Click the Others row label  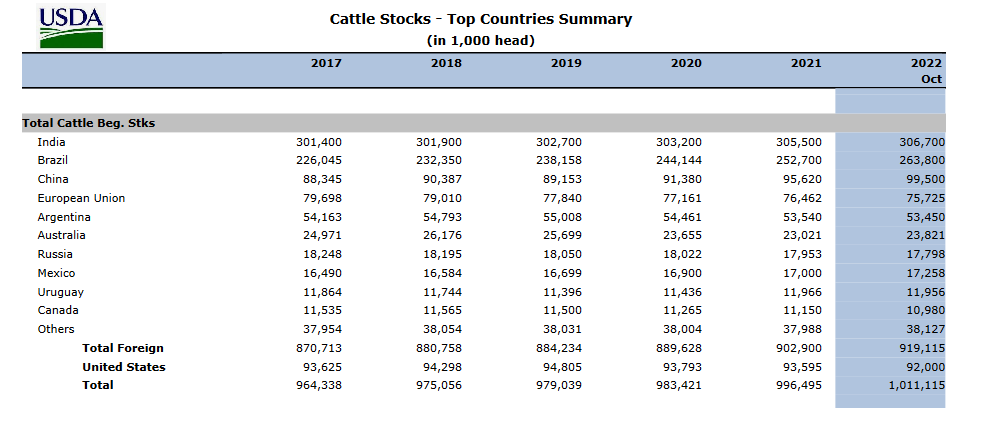[x=56, y=329]
